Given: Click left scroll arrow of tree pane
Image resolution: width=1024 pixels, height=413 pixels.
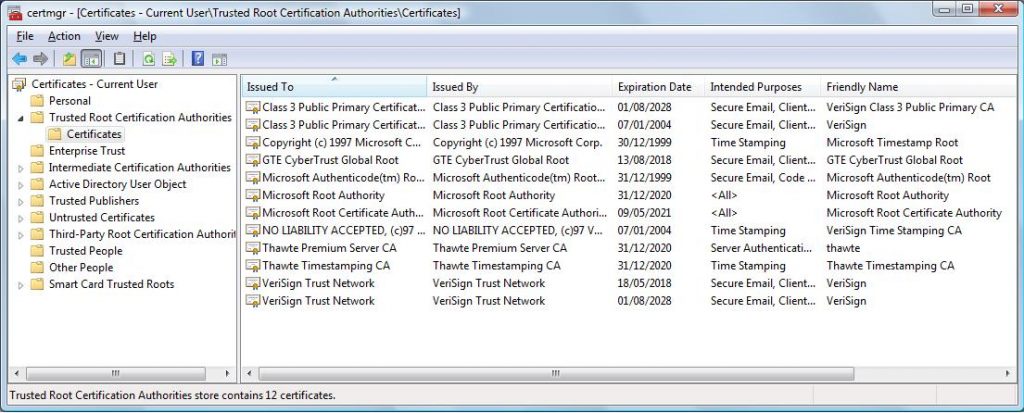Looking at the screenshot, I should (x=16, y=374).
